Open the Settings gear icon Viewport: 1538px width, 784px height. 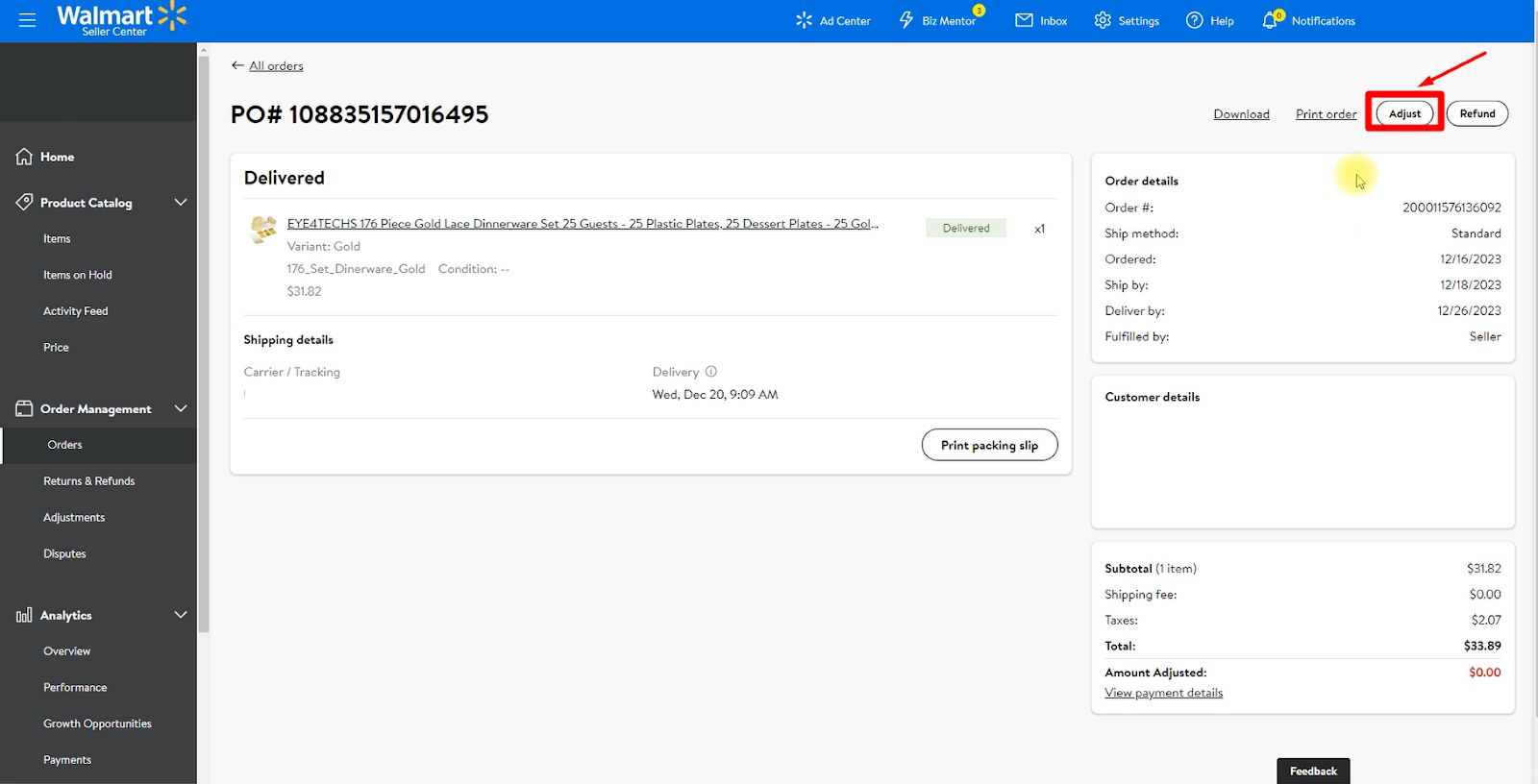coord(1103,20)
